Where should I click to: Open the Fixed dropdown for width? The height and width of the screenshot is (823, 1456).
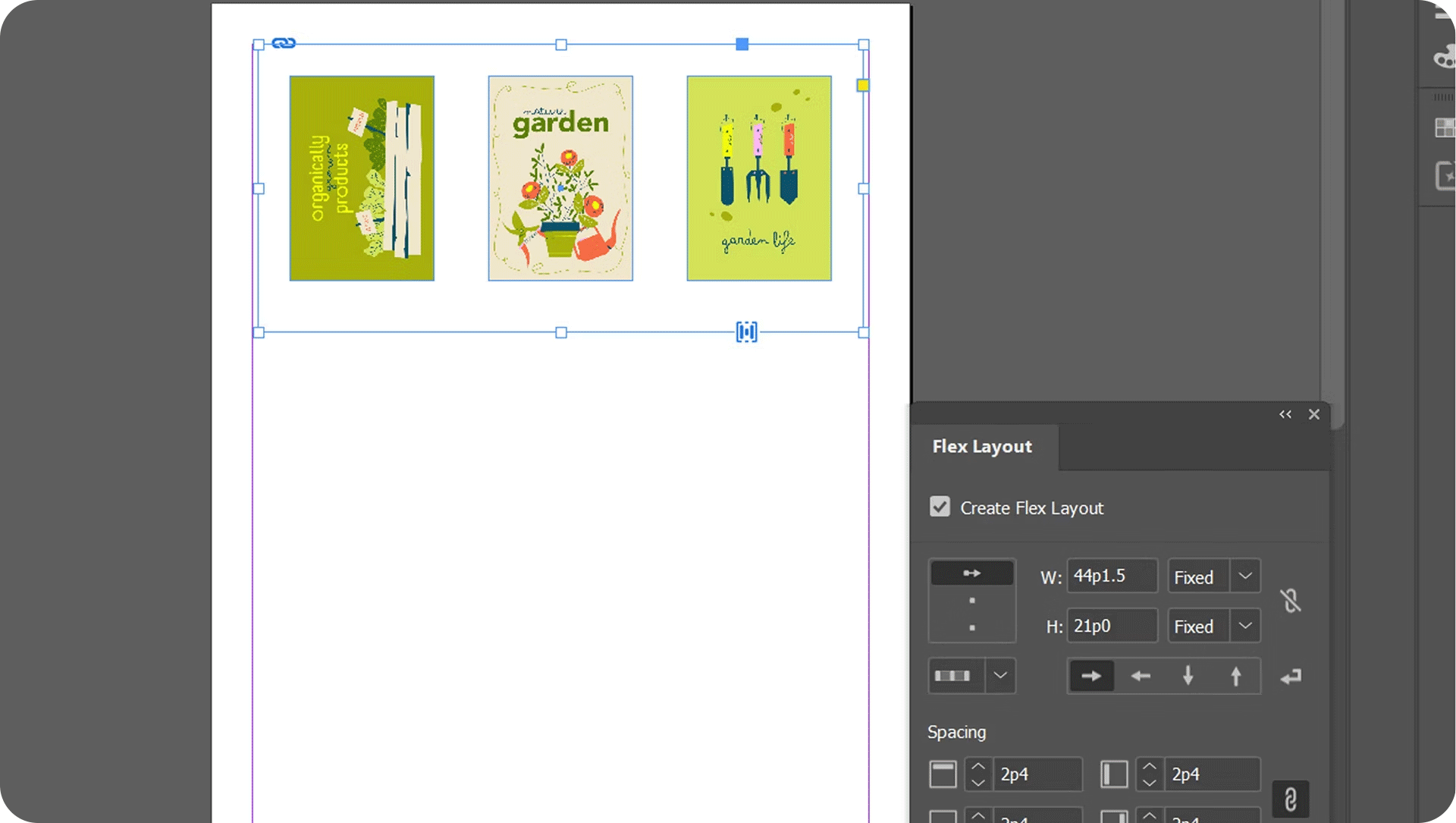[x=1244, y=576]
